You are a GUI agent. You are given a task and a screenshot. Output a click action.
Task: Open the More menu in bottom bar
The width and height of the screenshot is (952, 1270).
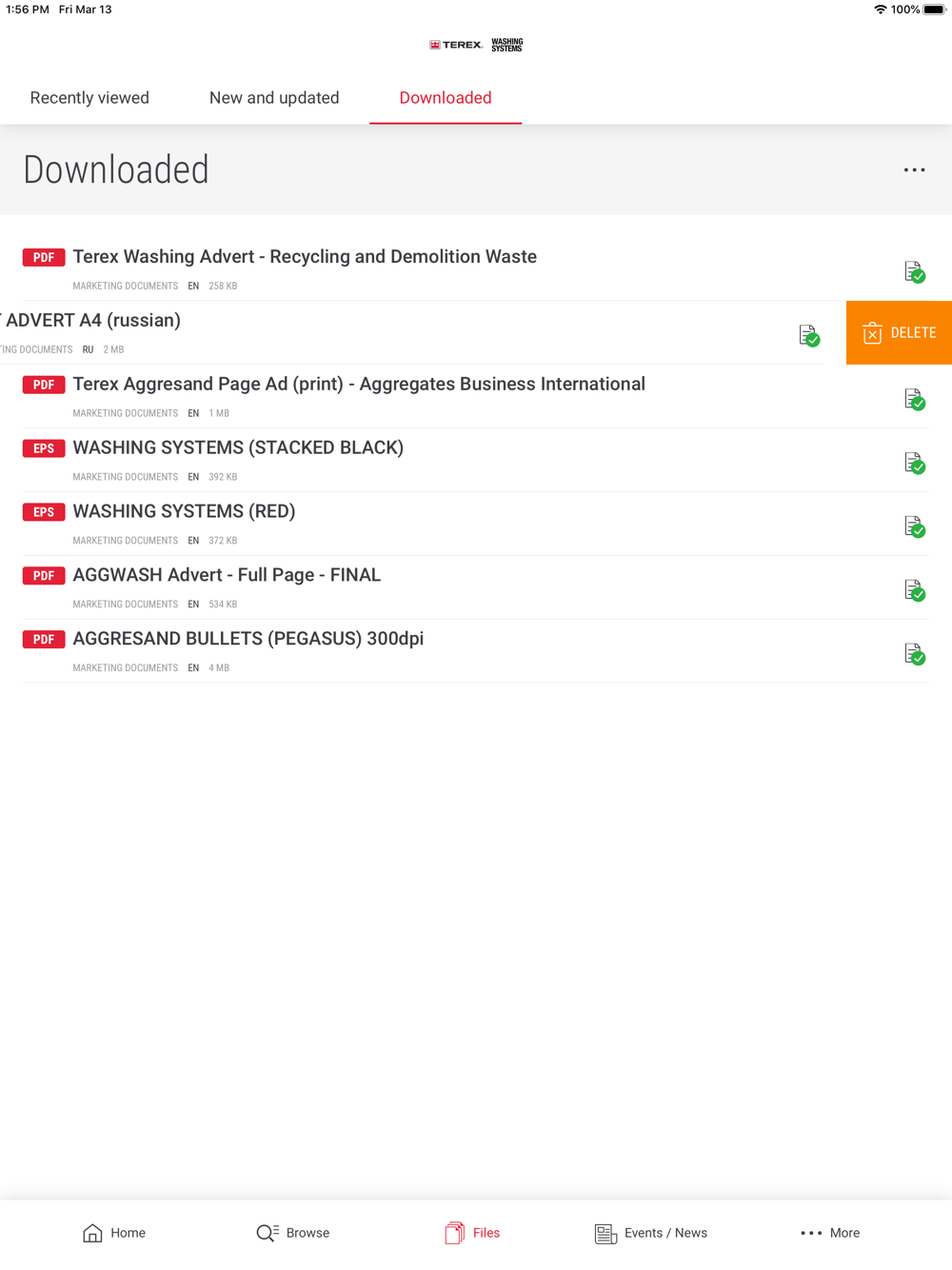click(830, 1233)
